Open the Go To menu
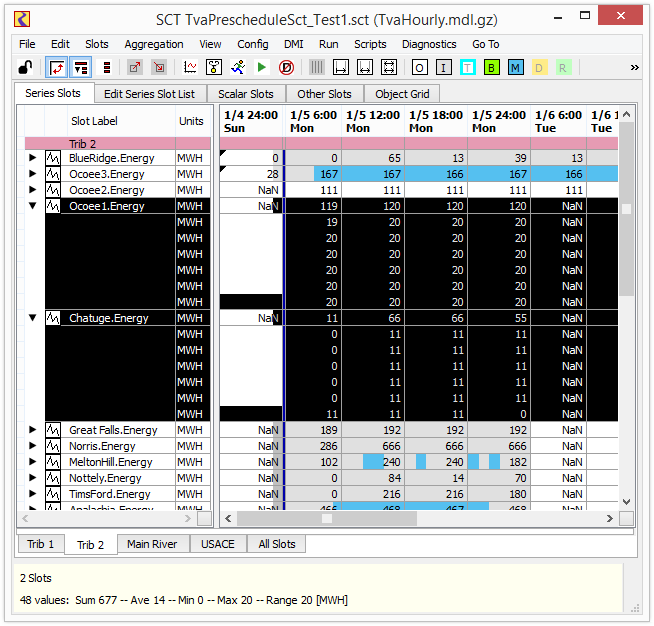This screenshot has width=654, height=626. (485, 44)
